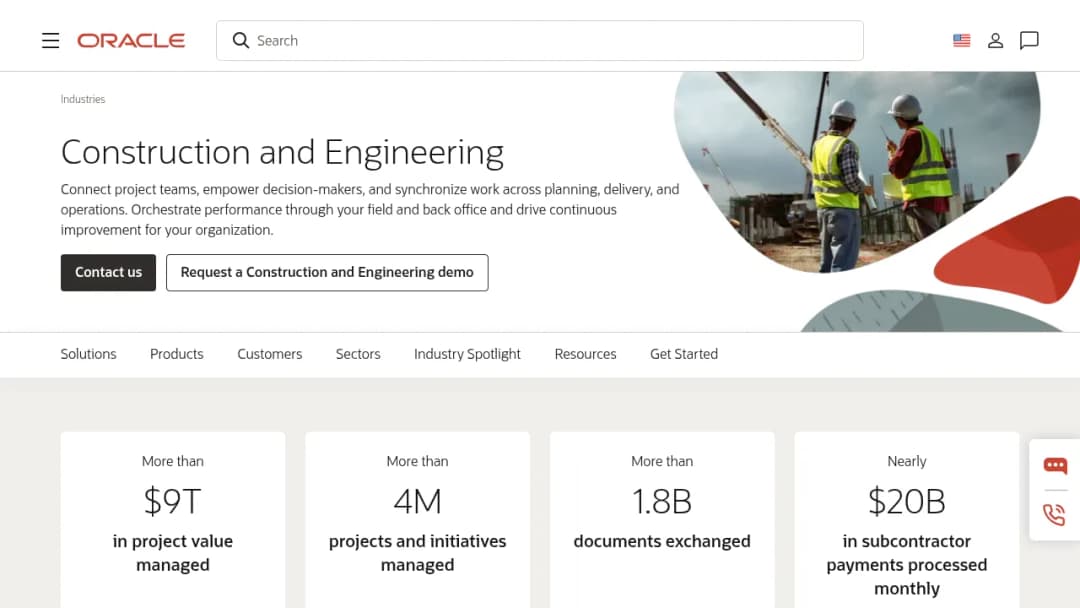Click the 'Connect project teams' description paragraph
This screenshot has height=608, width=1080.
[370, 209]
